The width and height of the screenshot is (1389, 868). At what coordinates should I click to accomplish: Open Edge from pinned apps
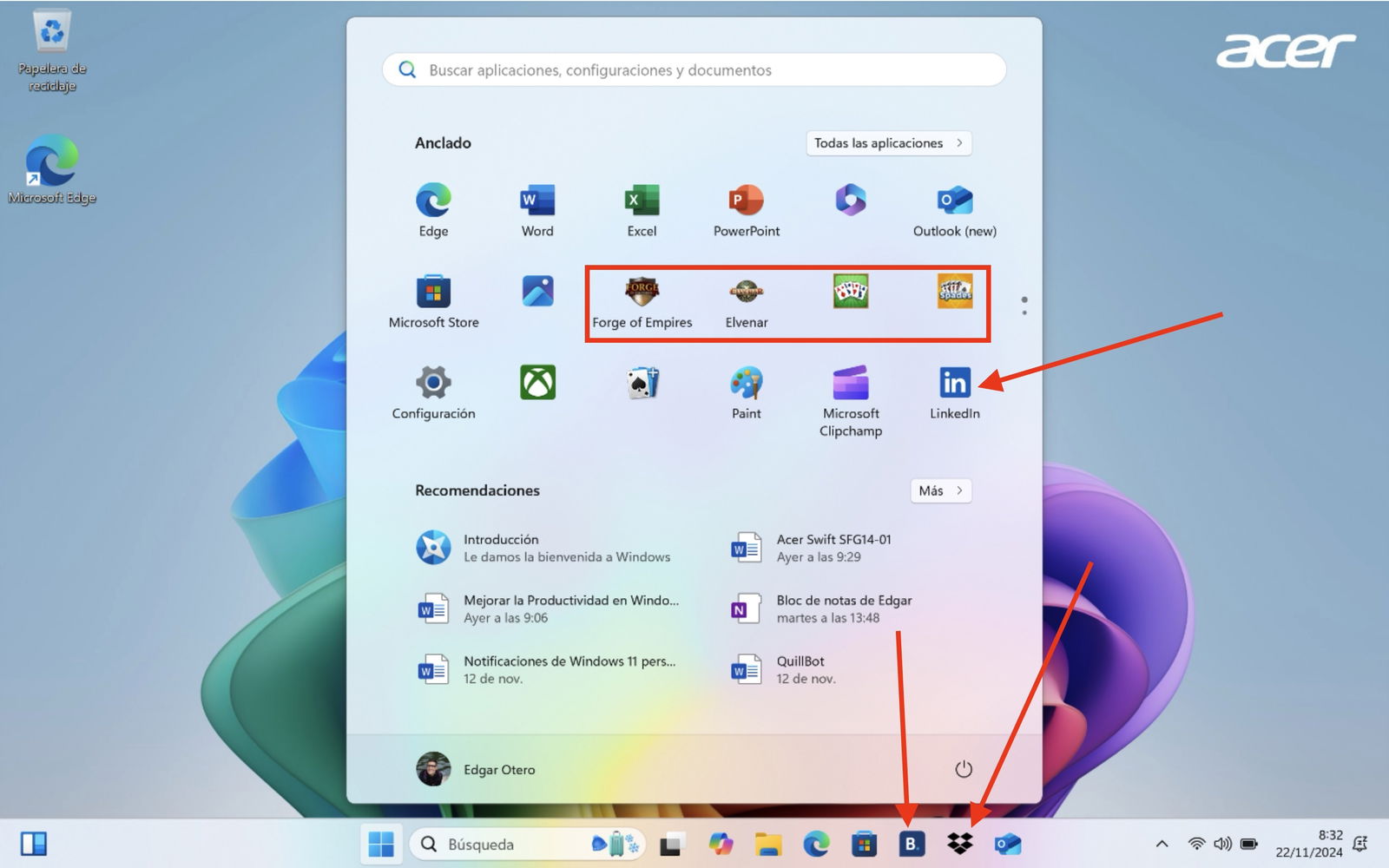433,211
